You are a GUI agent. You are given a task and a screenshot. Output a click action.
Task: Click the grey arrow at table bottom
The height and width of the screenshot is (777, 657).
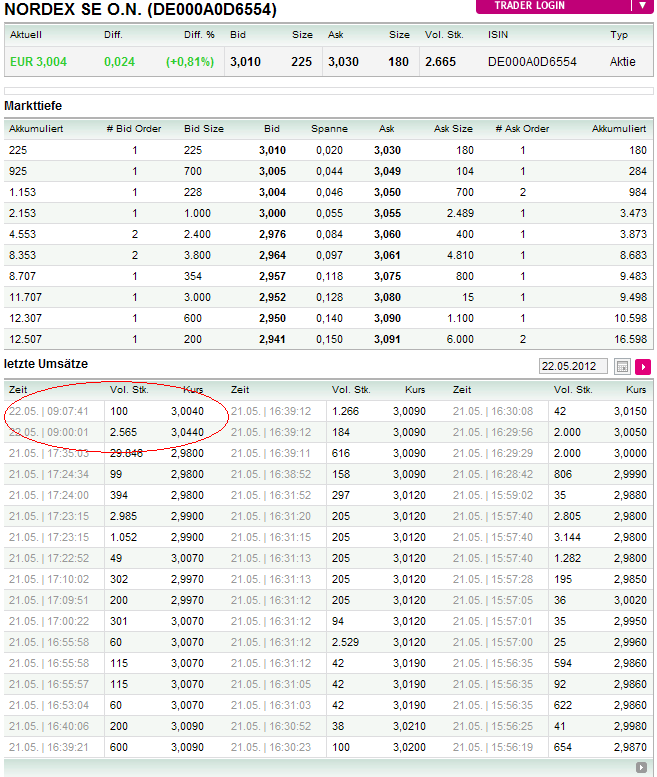point(641,767)
